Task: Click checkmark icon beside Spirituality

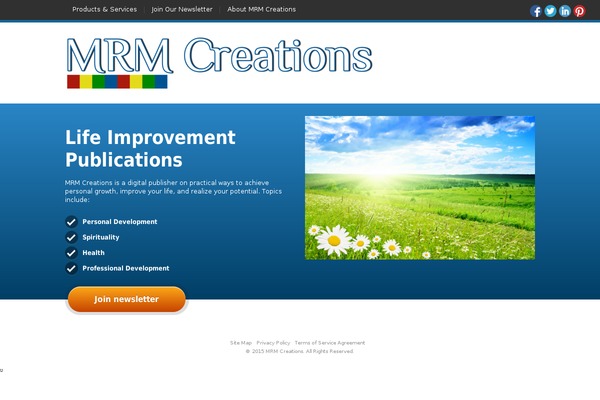Action: [x=71, y=237]
